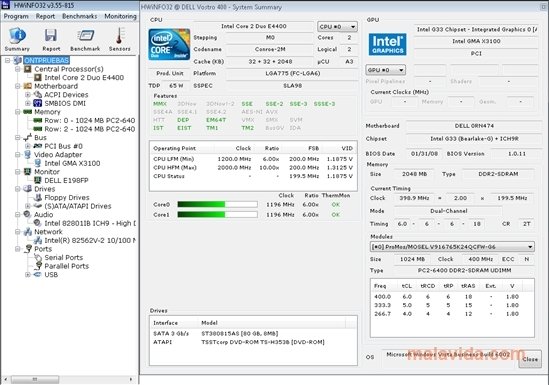Click the Video Adapter icon
The image size is (549, 385).
[28, 155]
